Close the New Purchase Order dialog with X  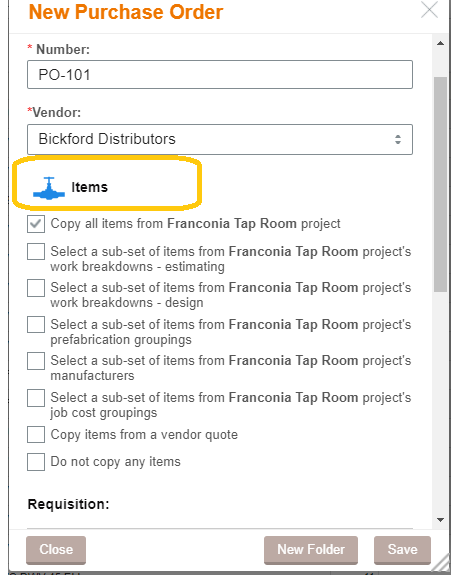pos(429,10)
